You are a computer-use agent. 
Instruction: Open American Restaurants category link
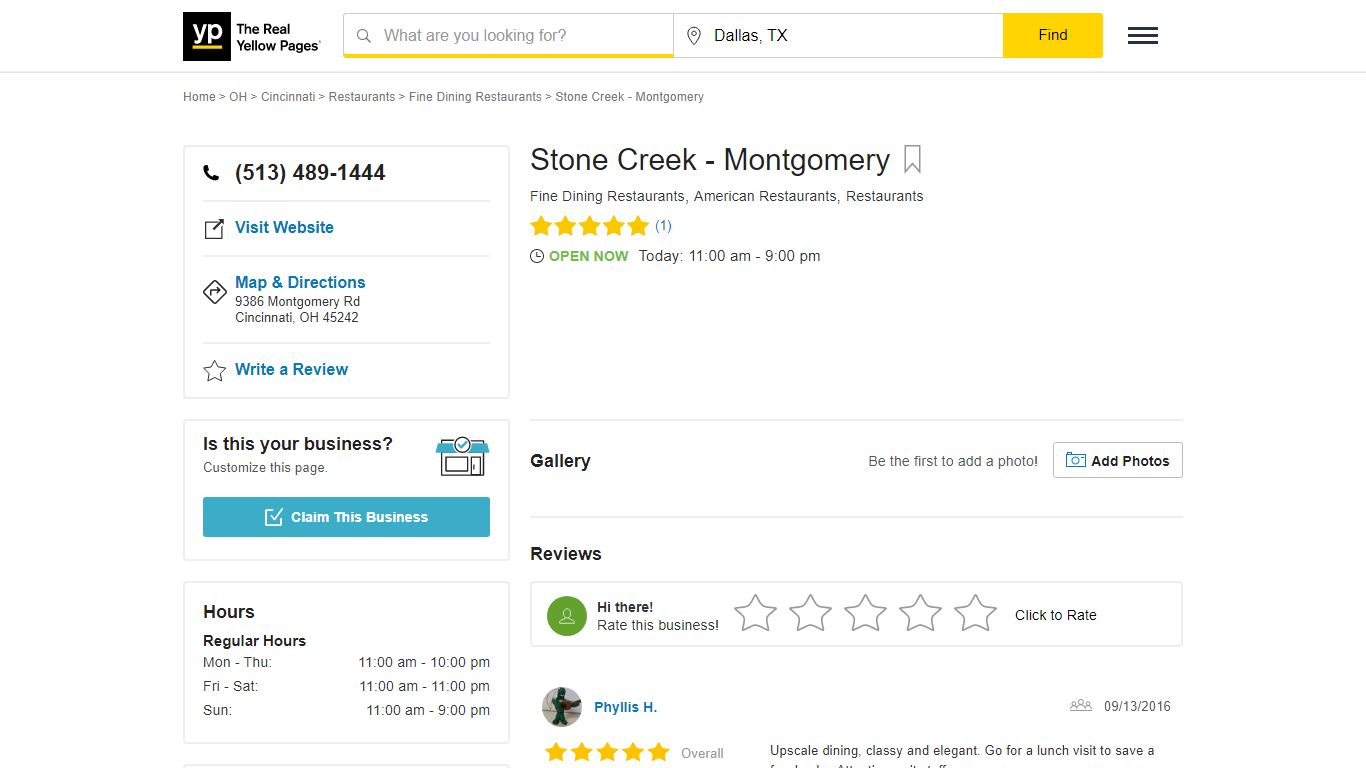(x=765, y=196)
